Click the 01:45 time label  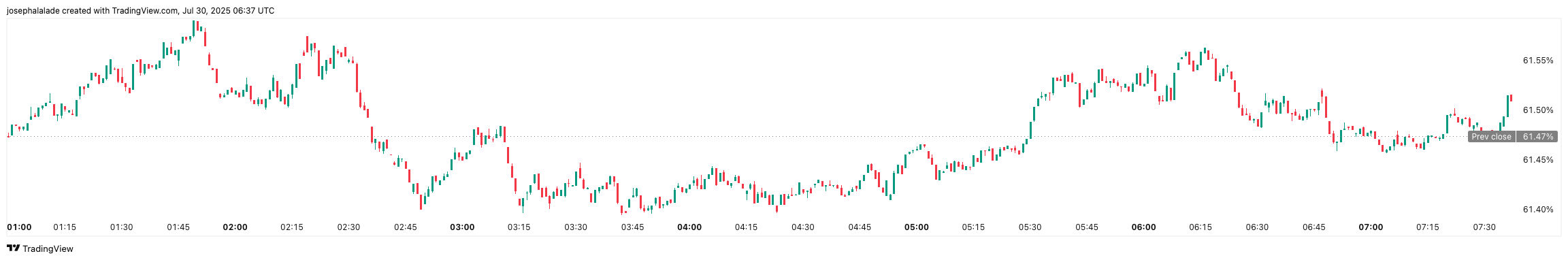point(178,227)
